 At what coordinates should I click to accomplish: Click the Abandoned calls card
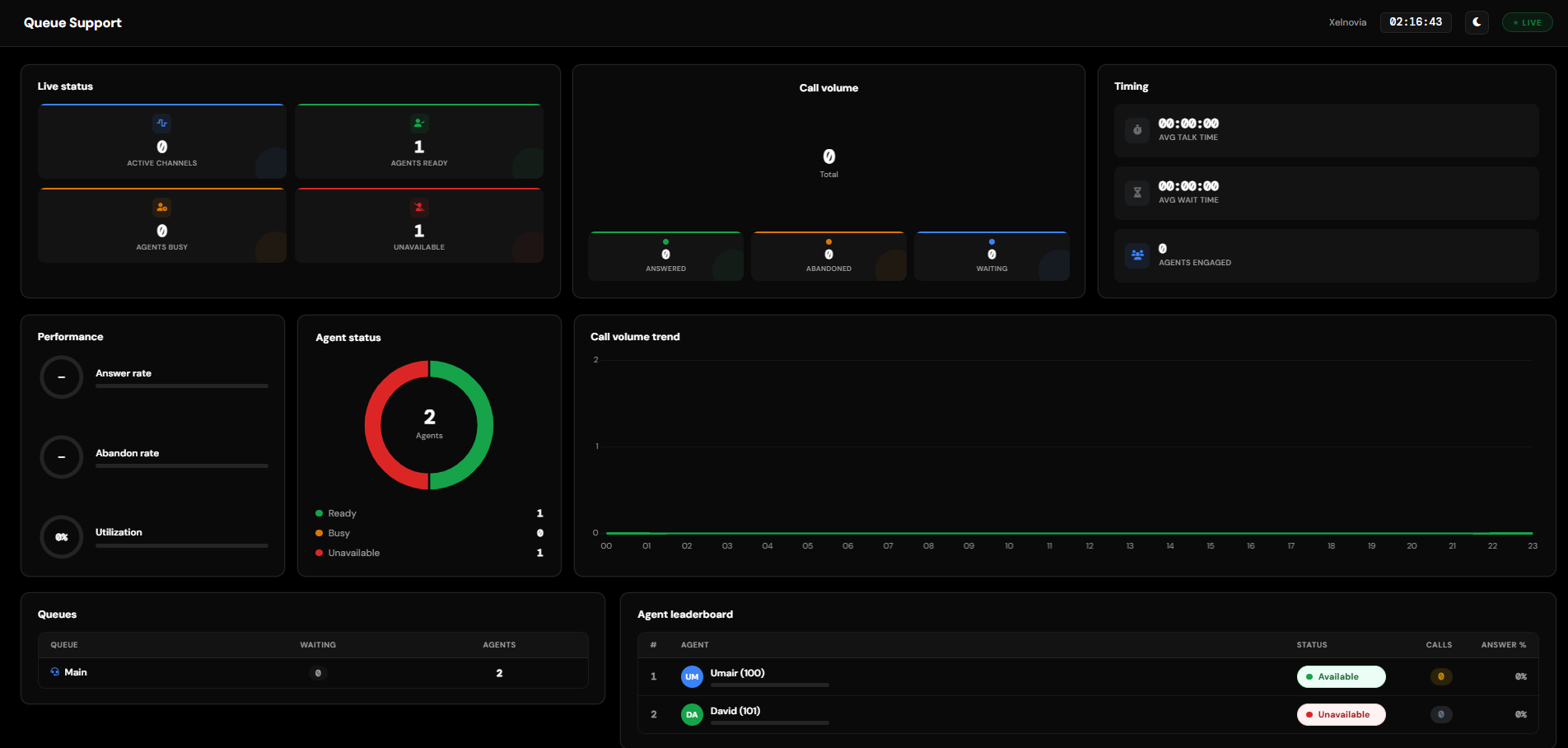pos(828,256)
